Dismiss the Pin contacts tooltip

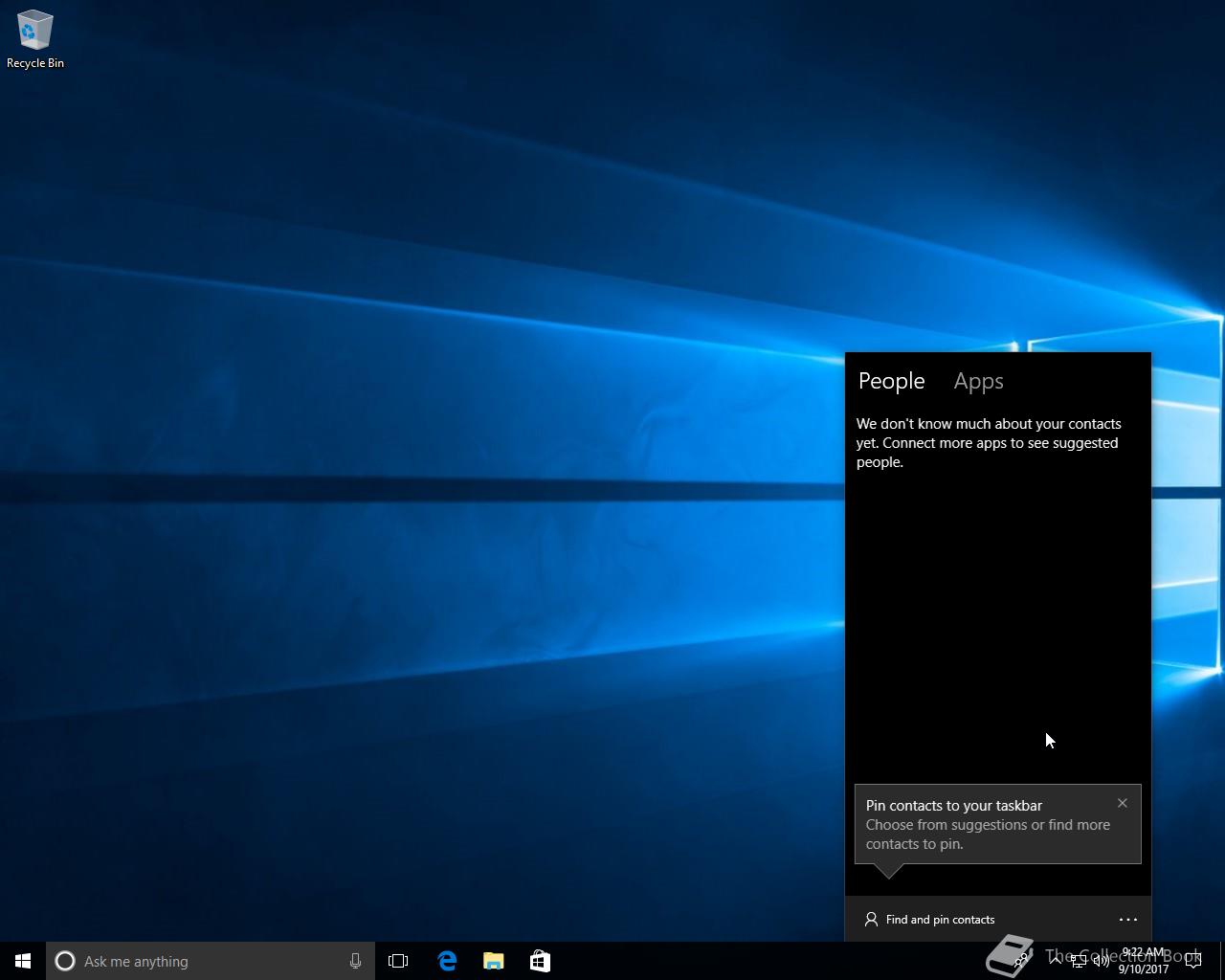point(1123,803)
